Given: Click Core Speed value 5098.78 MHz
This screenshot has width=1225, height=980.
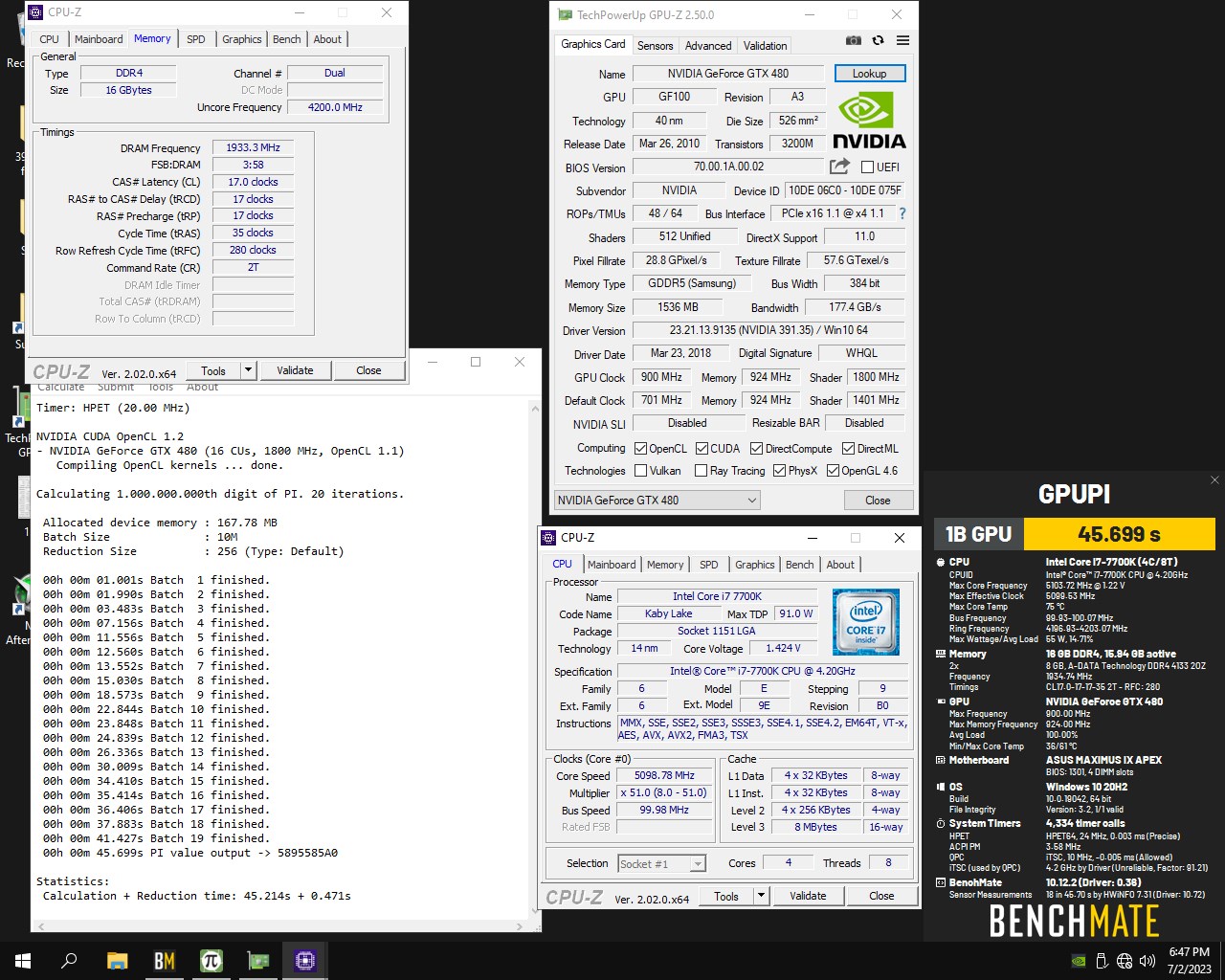Looking at the screenshot, I should [664, 775].
